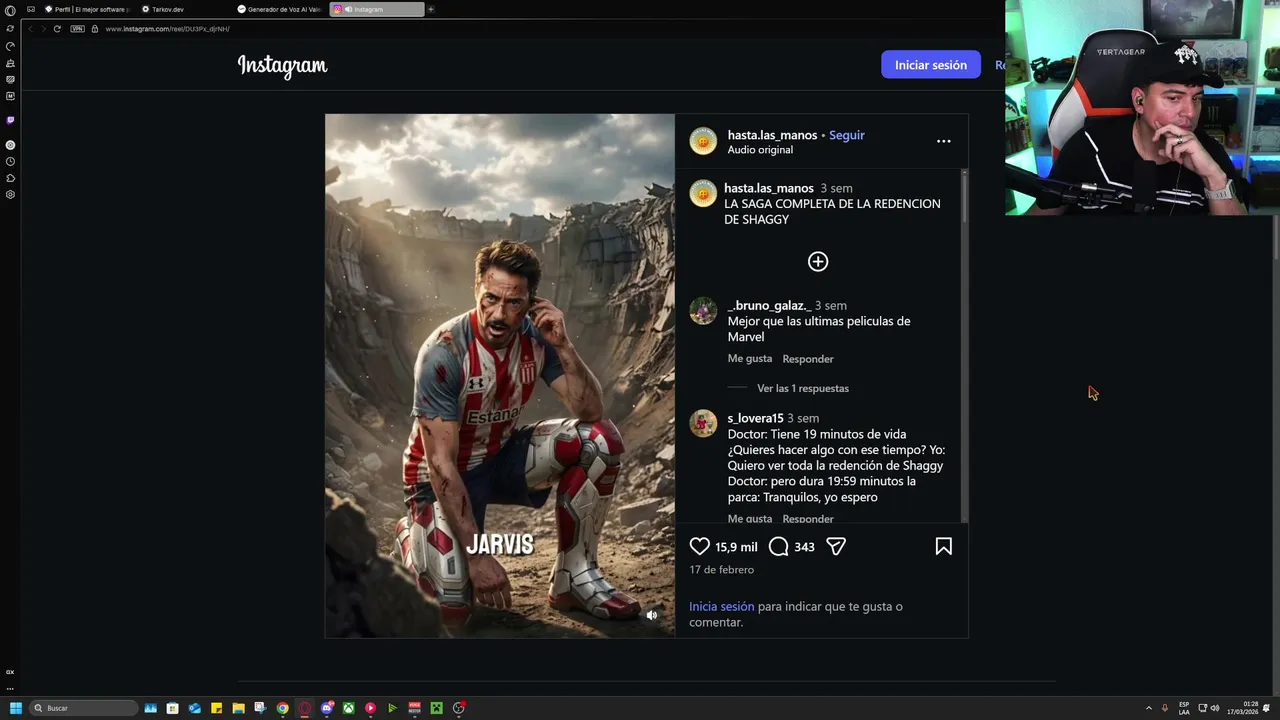Show hidden system tray icons
Screen dimensions: 1280x720
(x=1148, y=708)
